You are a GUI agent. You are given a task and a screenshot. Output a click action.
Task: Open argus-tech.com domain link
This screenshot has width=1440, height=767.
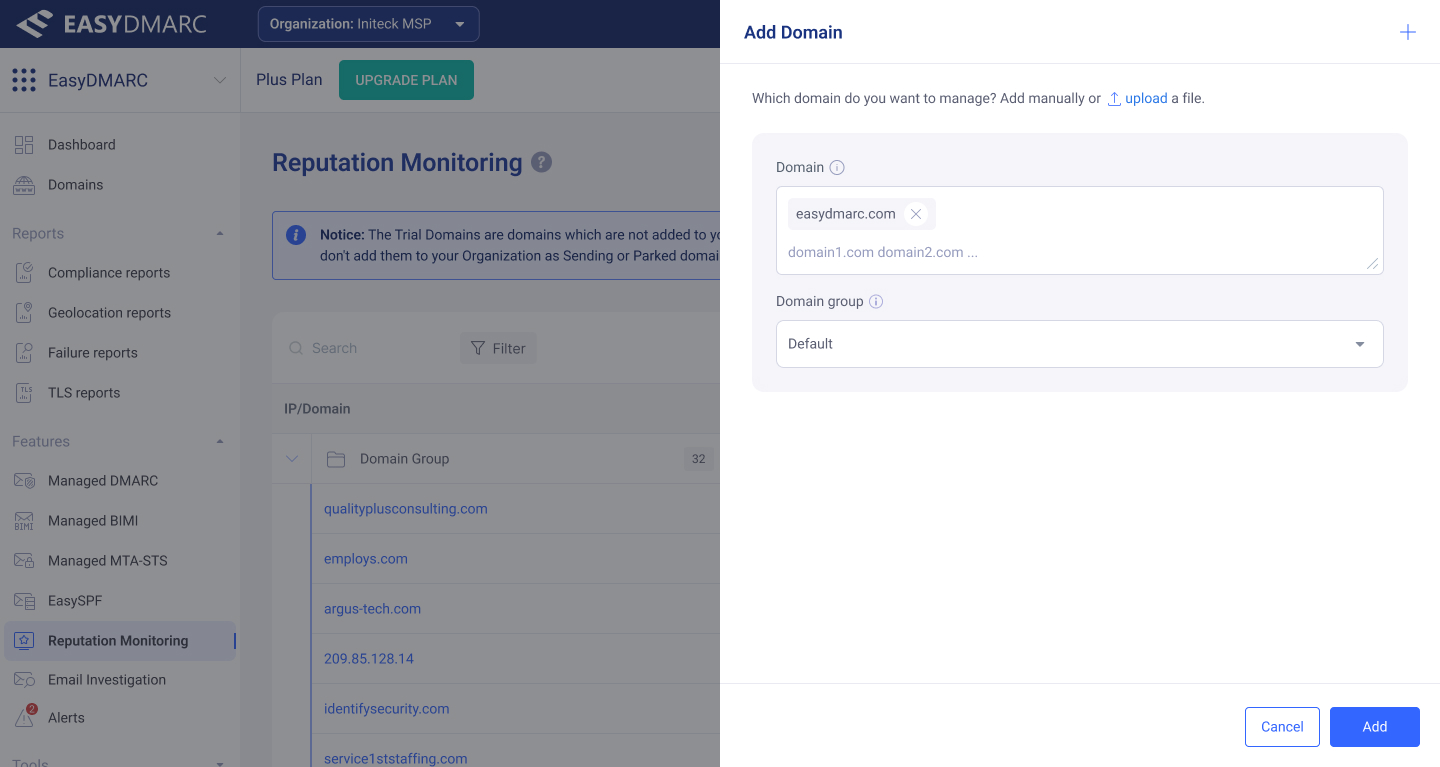pyautogui.click(x=372, y=609)
